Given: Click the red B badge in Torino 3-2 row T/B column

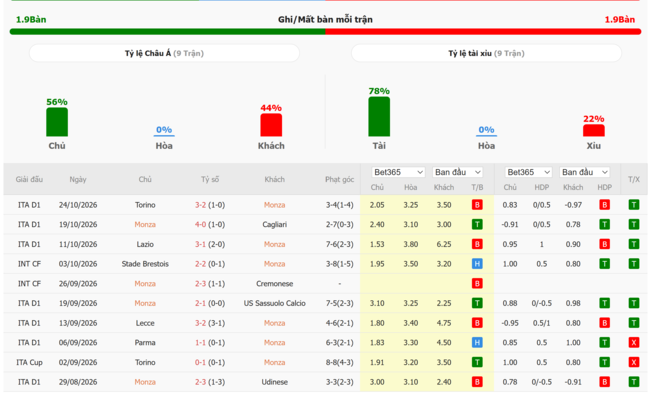Looking at the screenshot, I should point(477,205).
